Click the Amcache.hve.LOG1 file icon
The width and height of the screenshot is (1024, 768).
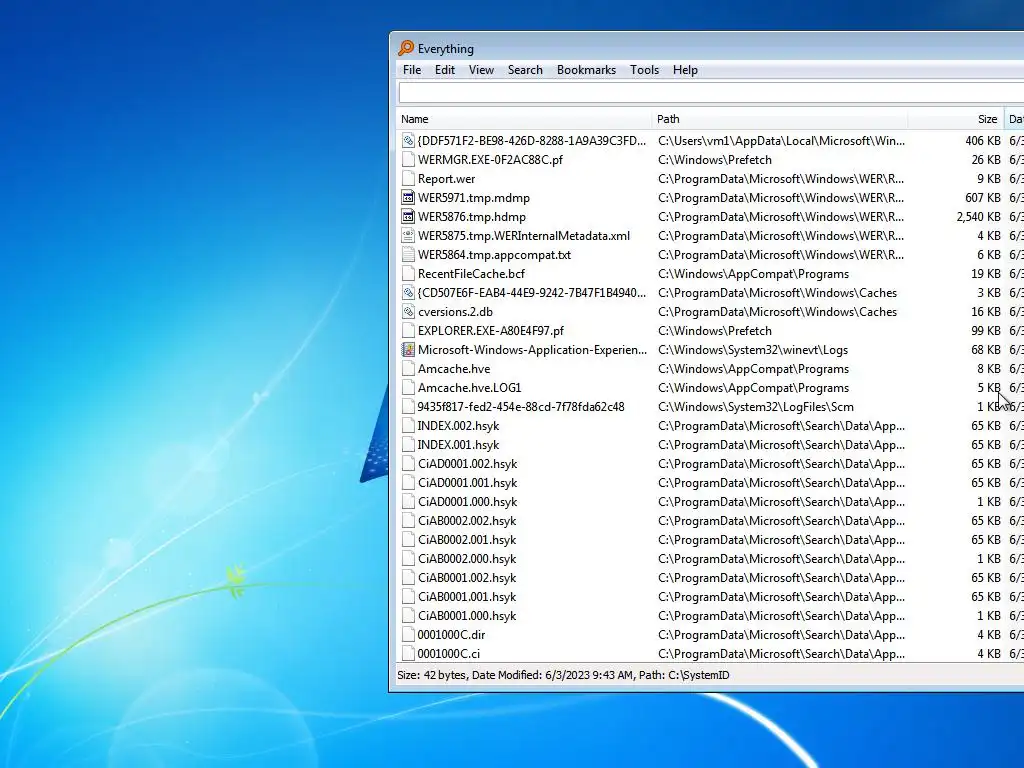pos(408,387)
